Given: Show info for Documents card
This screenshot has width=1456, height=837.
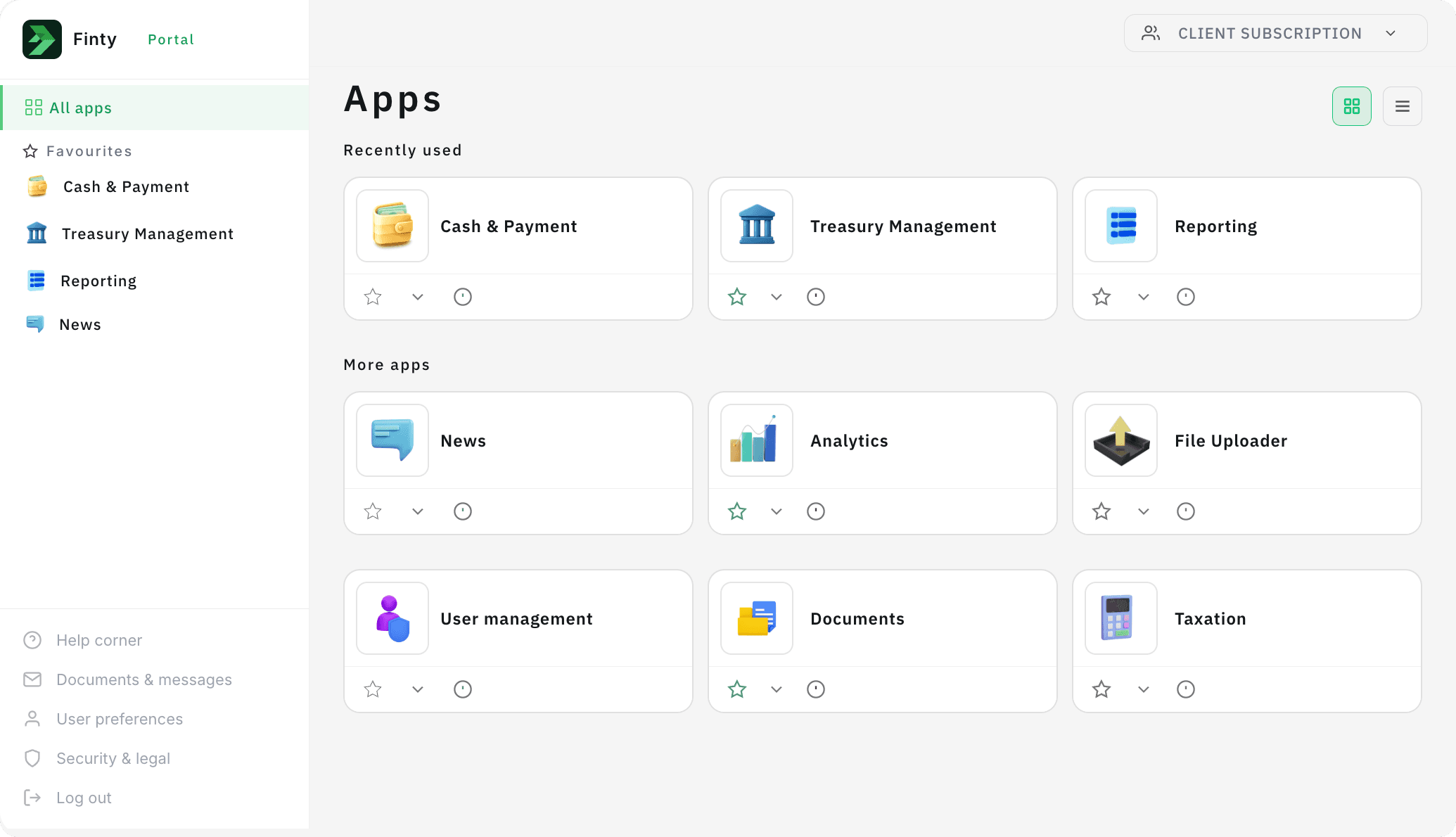Looking at the screenshot, I should (816, 689).
